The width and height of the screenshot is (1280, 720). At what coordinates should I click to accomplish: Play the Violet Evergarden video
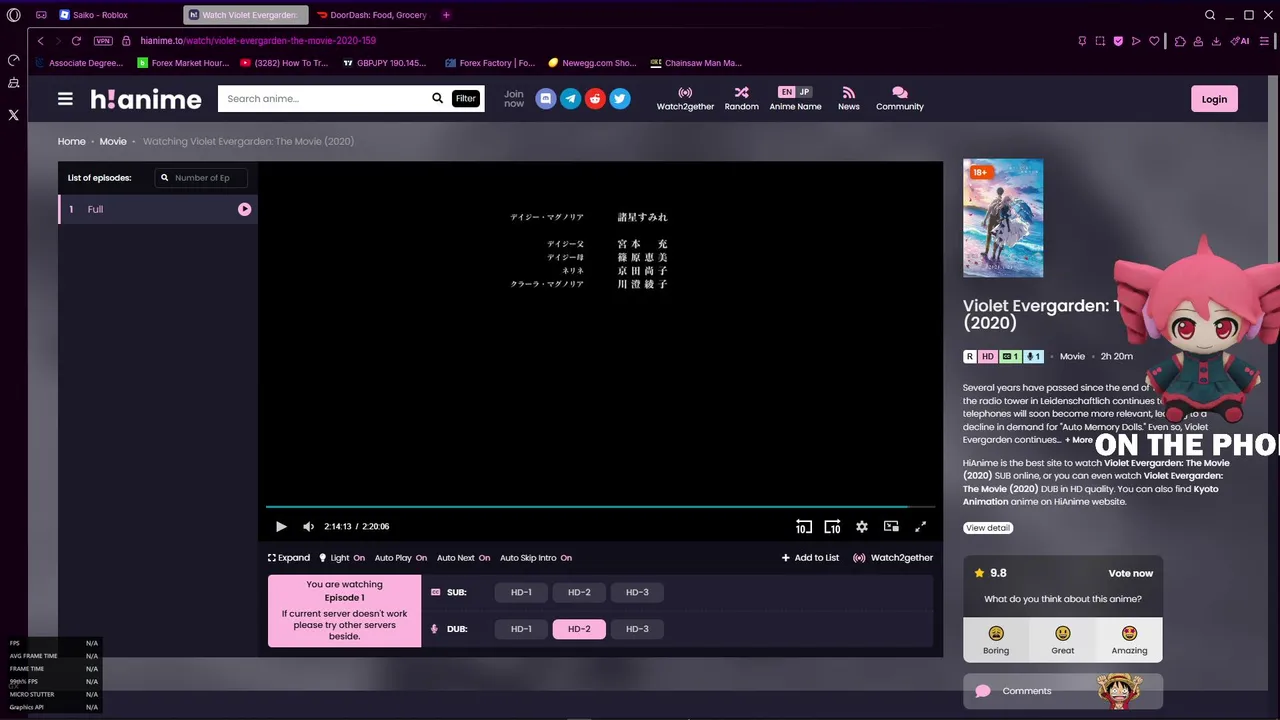[281, 527]
